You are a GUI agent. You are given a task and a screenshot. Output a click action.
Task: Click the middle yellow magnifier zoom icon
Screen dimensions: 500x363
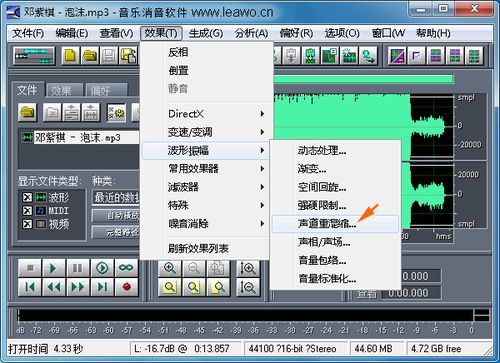tap(194, 287)
